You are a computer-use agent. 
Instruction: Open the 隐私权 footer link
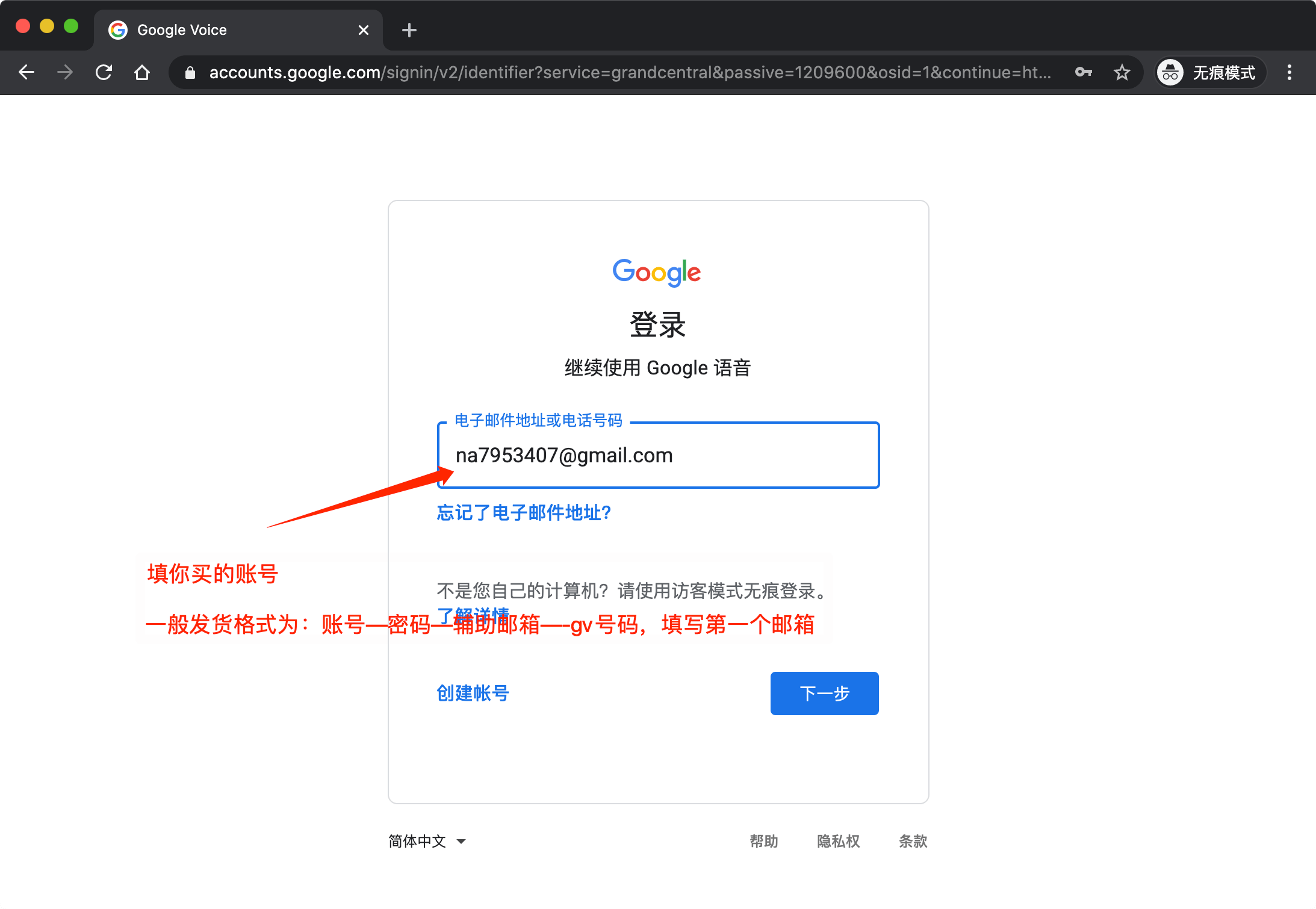[x=839, y=841]
